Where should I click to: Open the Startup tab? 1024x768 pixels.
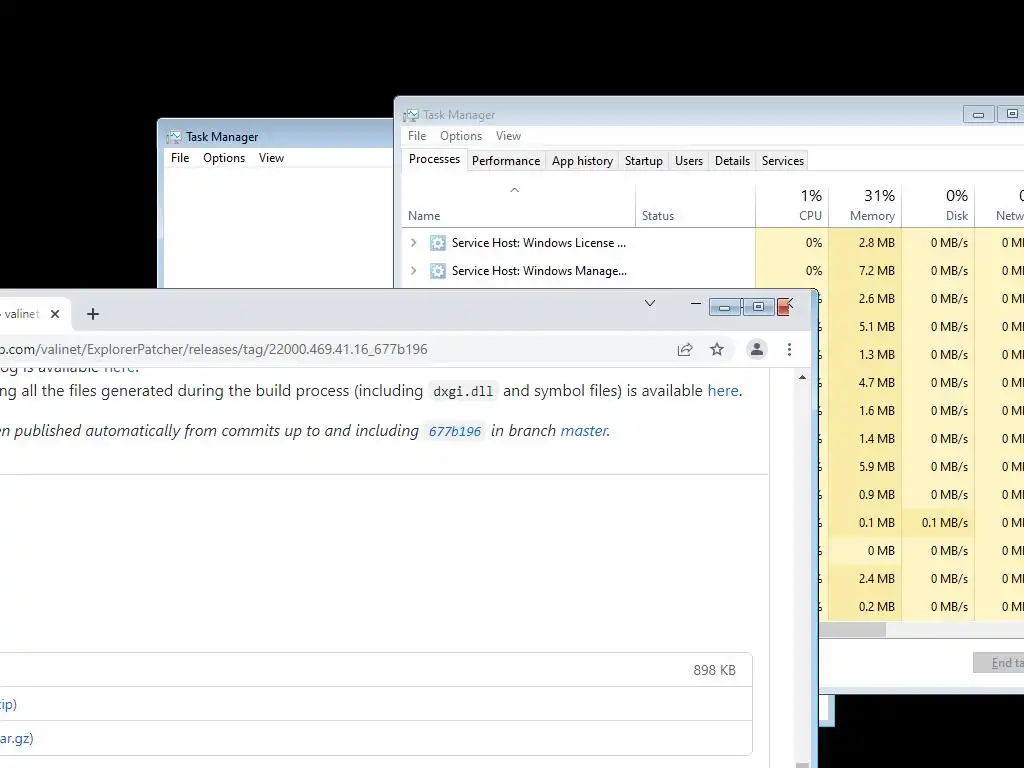(x=643, y=161)
